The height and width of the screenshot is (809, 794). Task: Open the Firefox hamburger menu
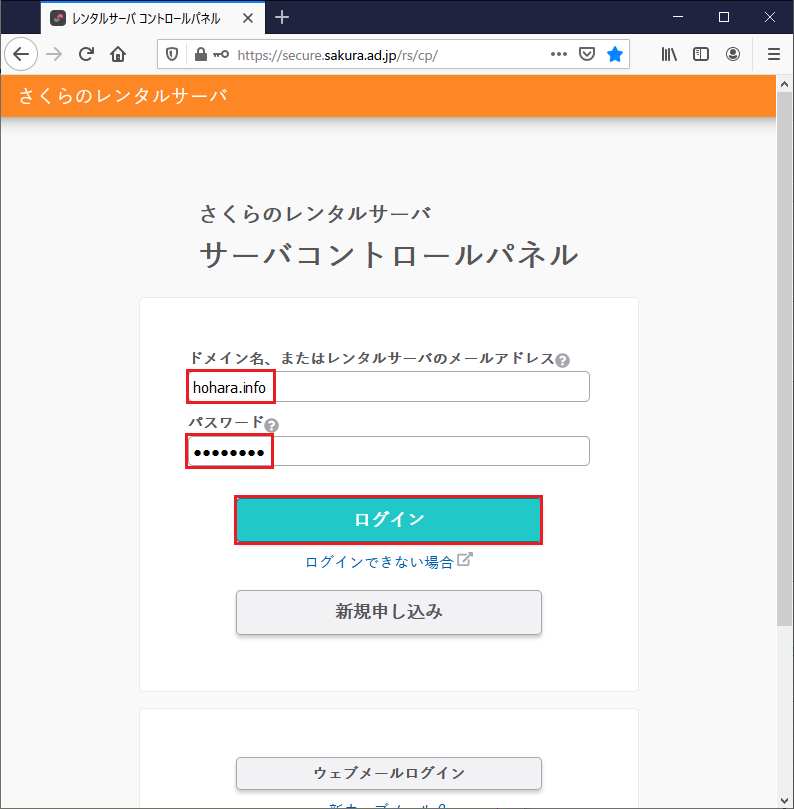773,54
